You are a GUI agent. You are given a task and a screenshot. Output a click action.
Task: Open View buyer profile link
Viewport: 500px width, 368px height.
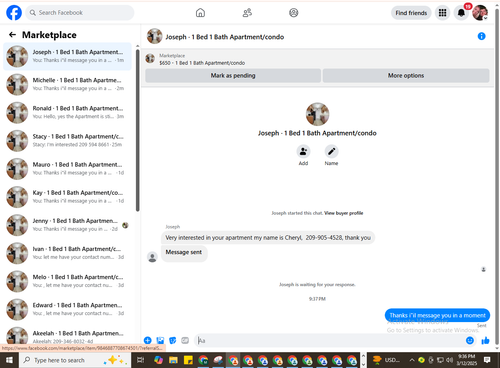click(x=344, y=213)
